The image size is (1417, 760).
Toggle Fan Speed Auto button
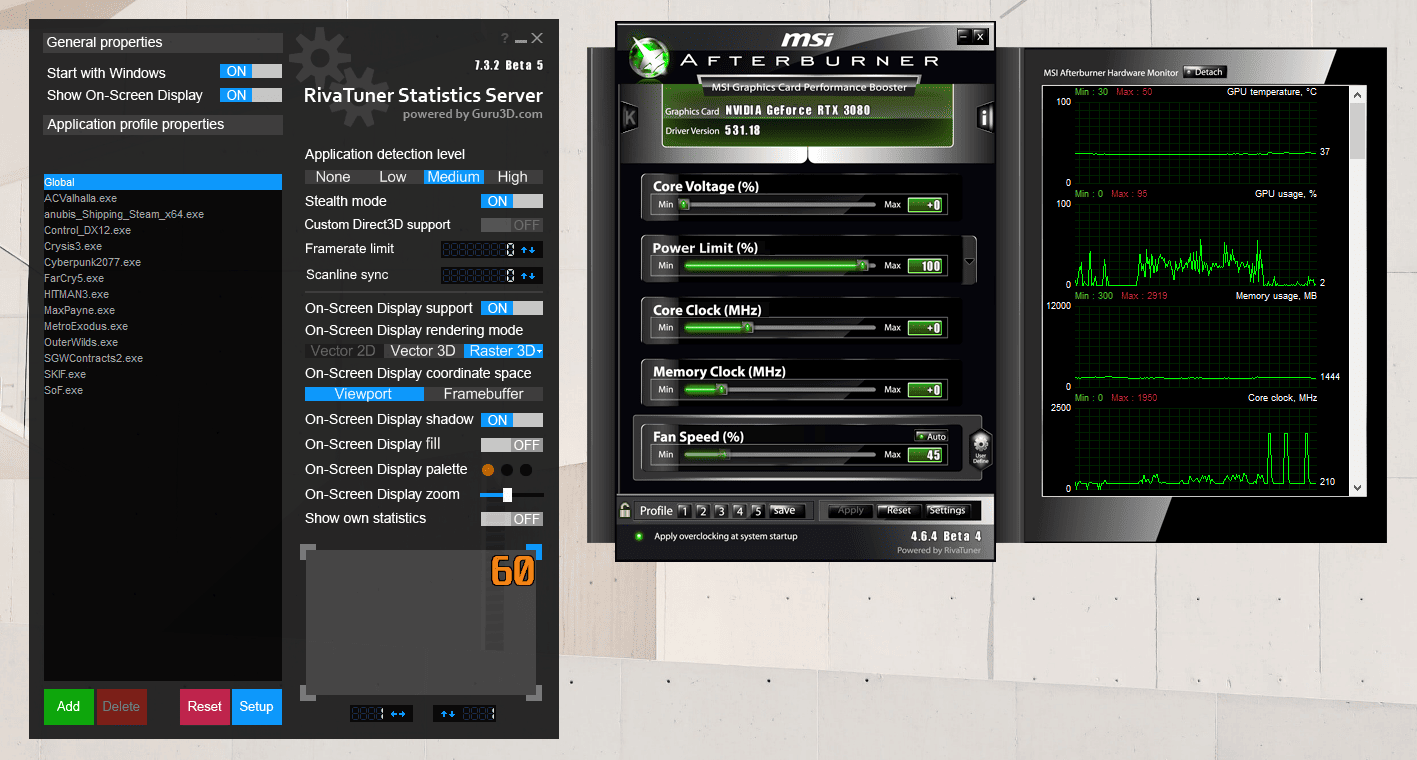click(x=931, y=436)
